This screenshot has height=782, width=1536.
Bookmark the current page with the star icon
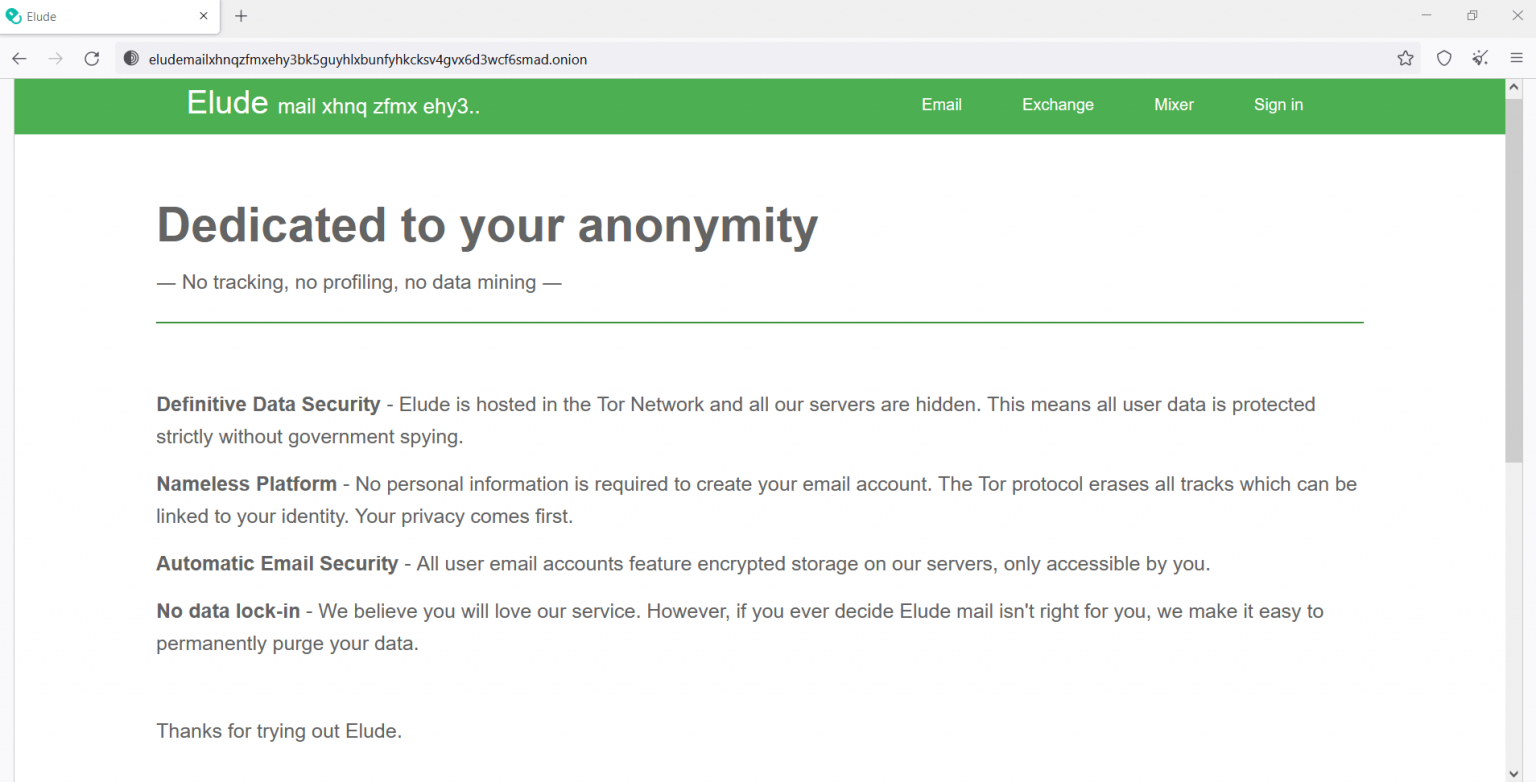(1405, 58)
